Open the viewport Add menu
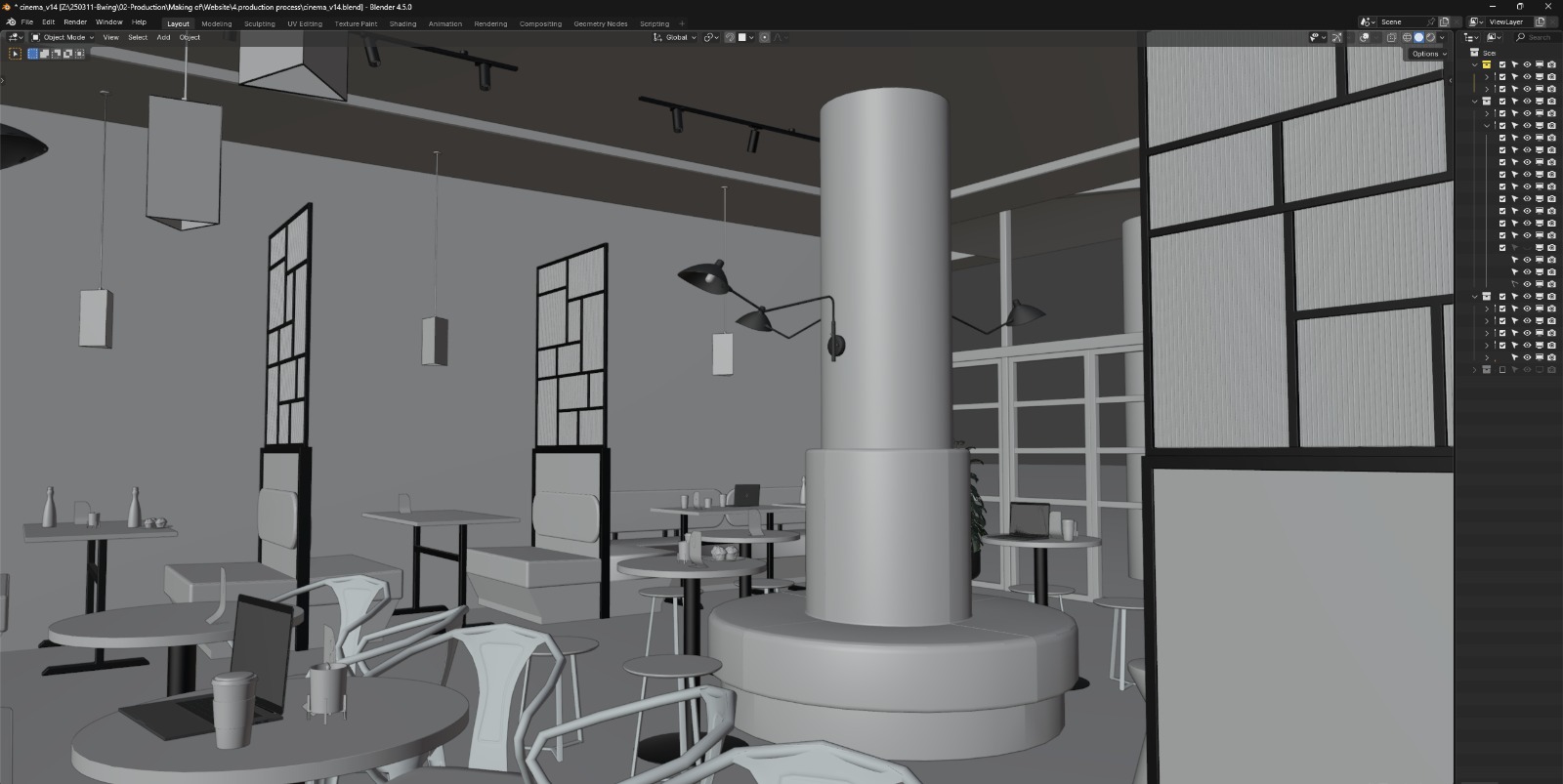 [163, 37]
